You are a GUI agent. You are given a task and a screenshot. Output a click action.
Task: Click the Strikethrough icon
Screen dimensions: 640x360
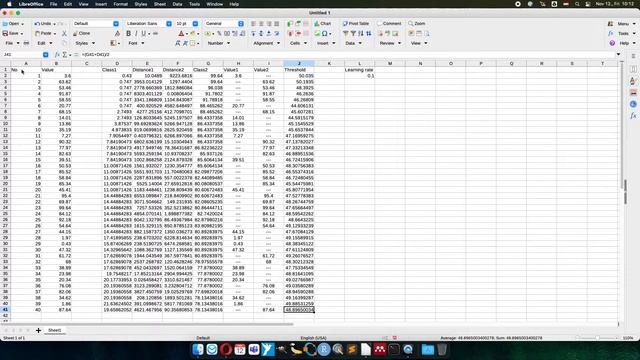coord(156,33)
